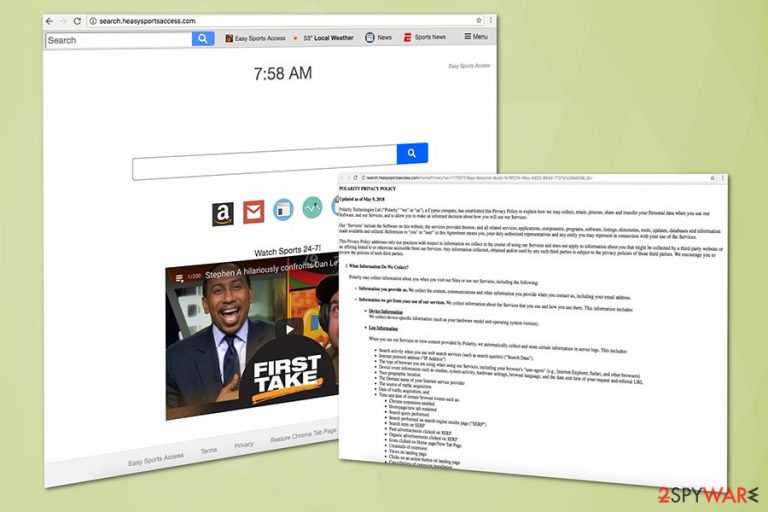Click the forward arrow in main window

pos(63,21)
